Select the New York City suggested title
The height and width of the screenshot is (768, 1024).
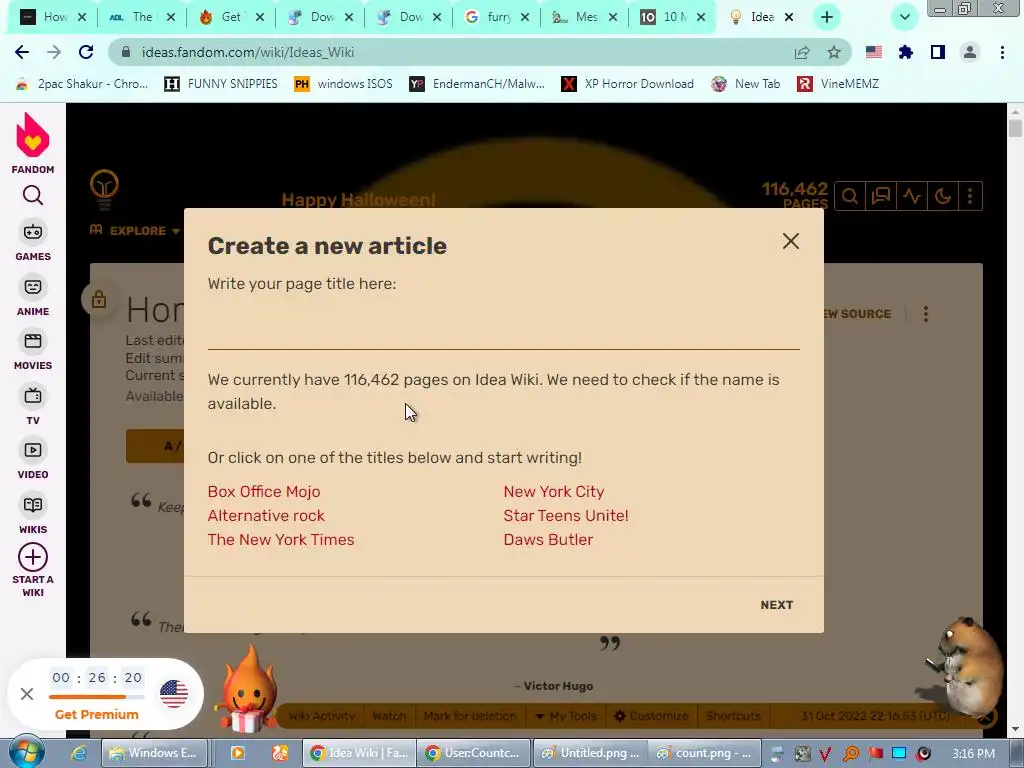pyautogui.click(x=554, y=492)
